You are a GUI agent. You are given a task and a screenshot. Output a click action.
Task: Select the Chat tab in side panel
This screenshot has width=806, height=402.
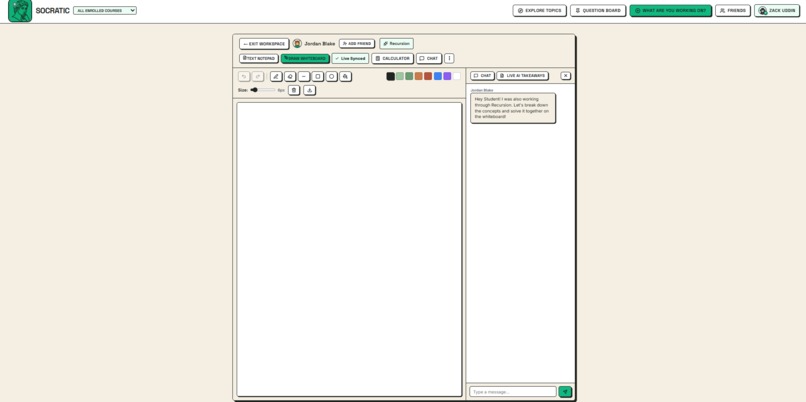pos(482,76)
